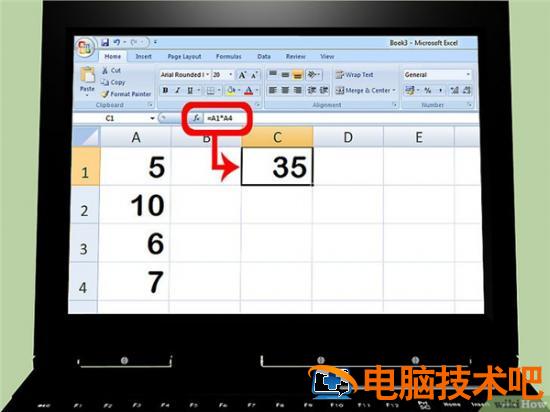Viewport: 550px width, 412px height.
Task: Open the font size dropdown
Action: click(230, 74)
